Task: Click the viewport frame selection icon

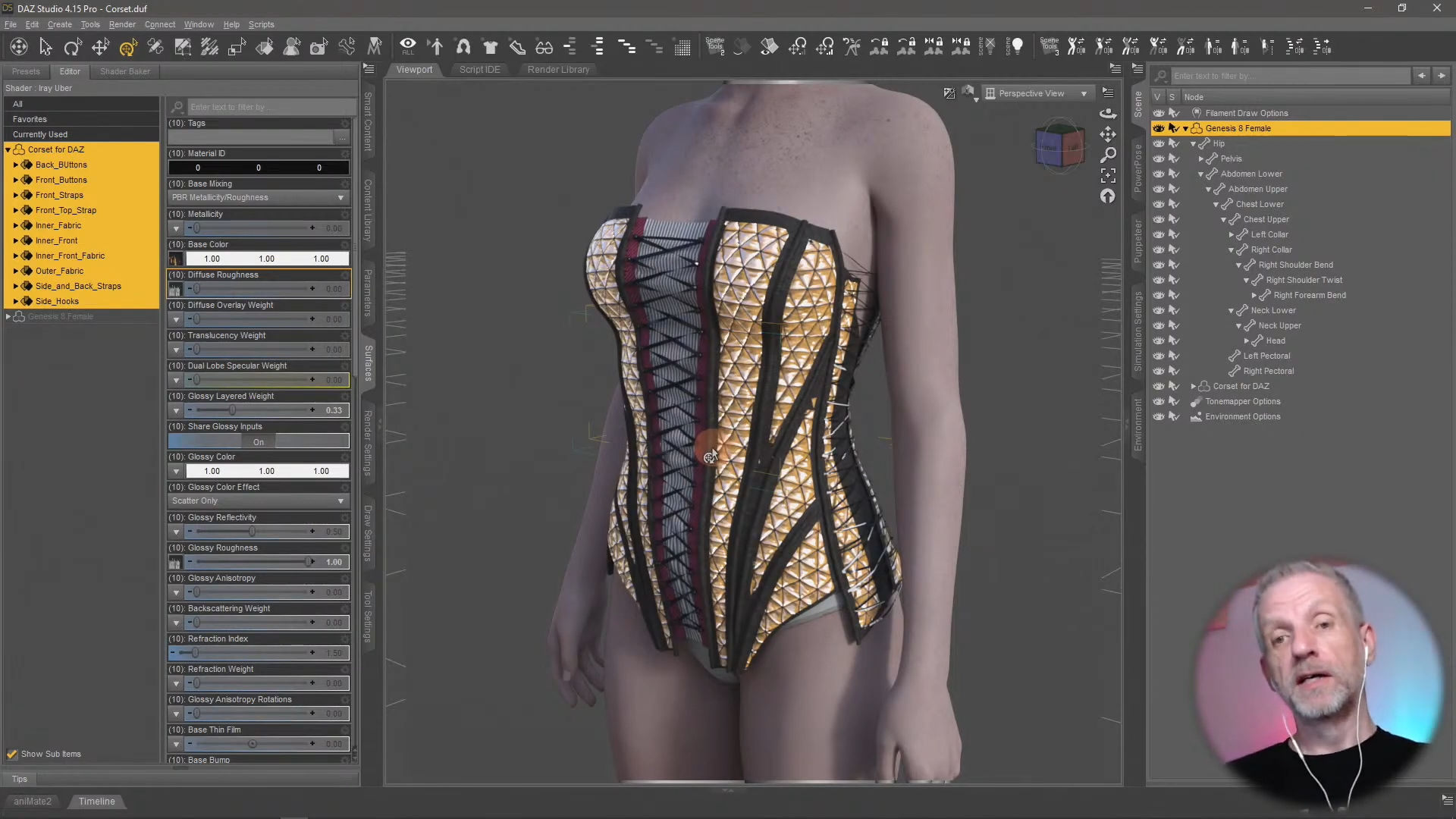Action: coord(1108,175)
